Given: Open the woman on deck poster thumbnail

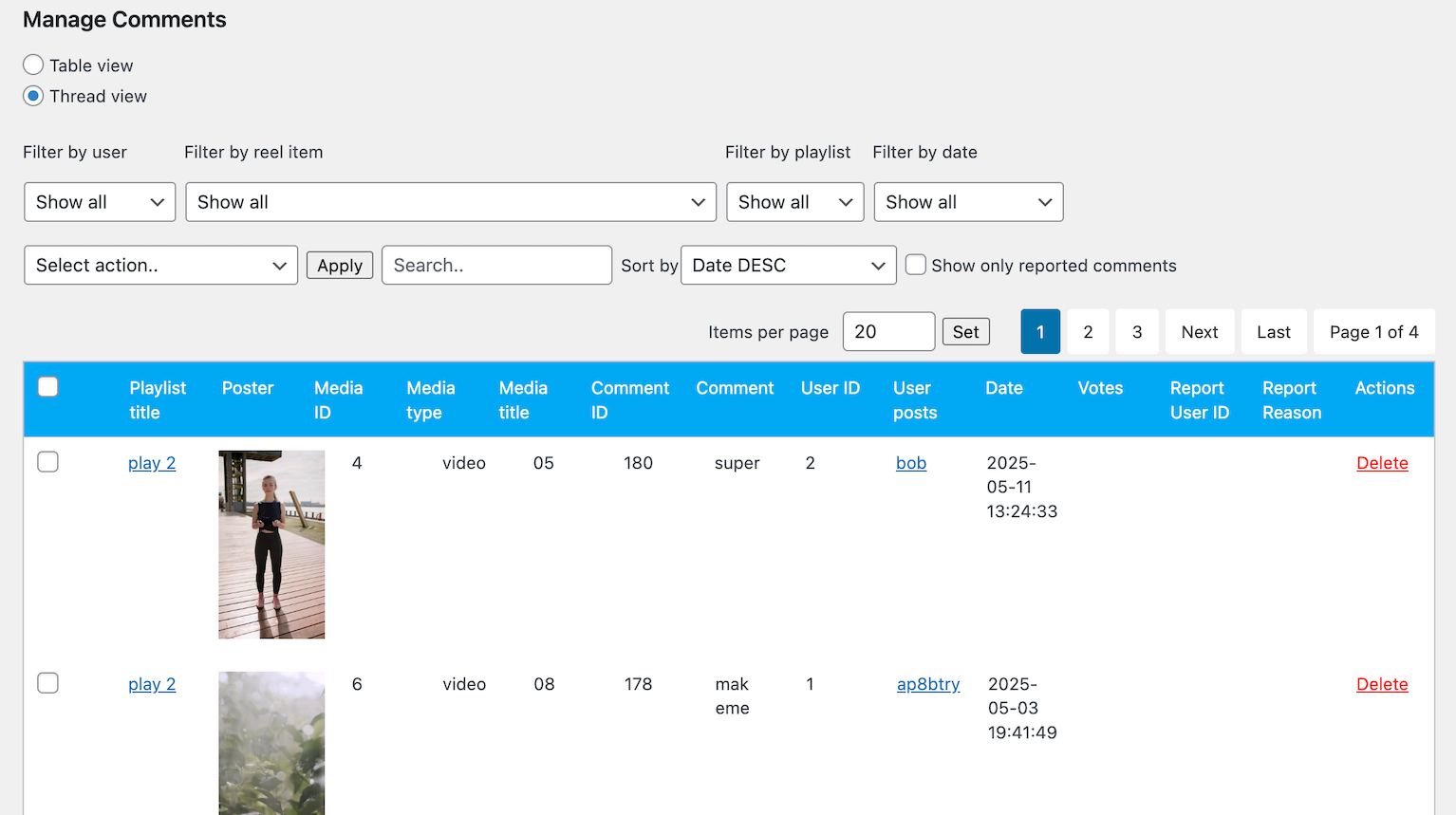Looking at the screenshot, I should [271, 544].
